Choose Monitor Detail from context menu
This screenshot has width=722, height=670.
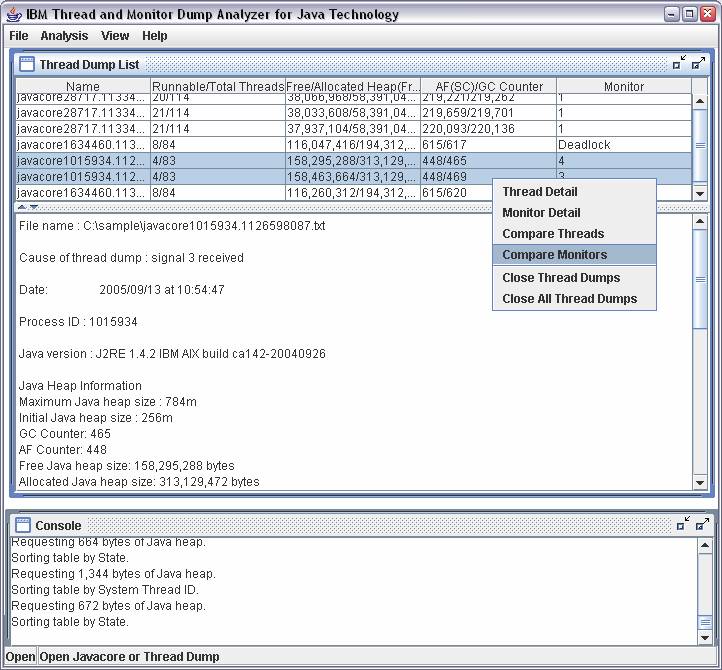tap(574, 213)
